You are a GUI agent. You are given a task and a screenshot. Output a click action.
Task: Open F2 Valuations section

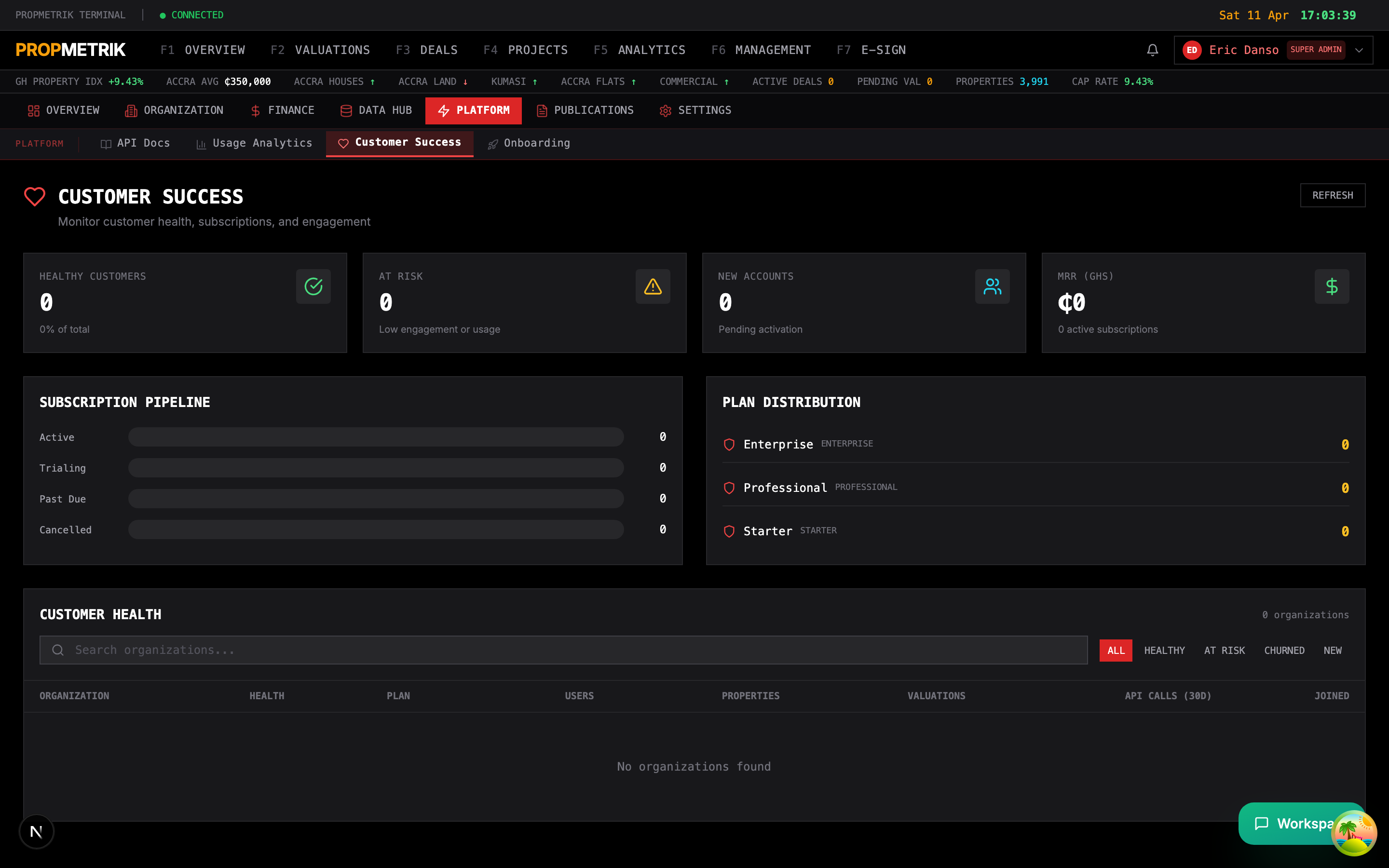coord(320,50)
